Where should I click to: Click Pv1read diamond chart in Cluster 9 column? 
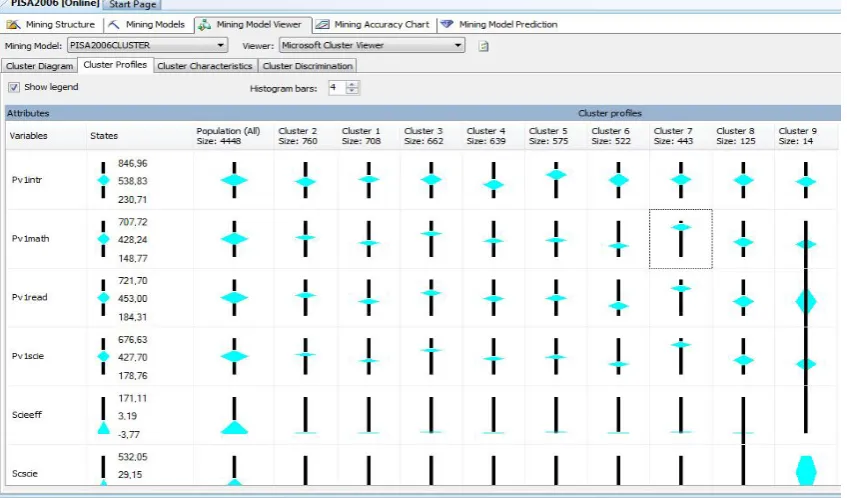click(x=805, y=301)
